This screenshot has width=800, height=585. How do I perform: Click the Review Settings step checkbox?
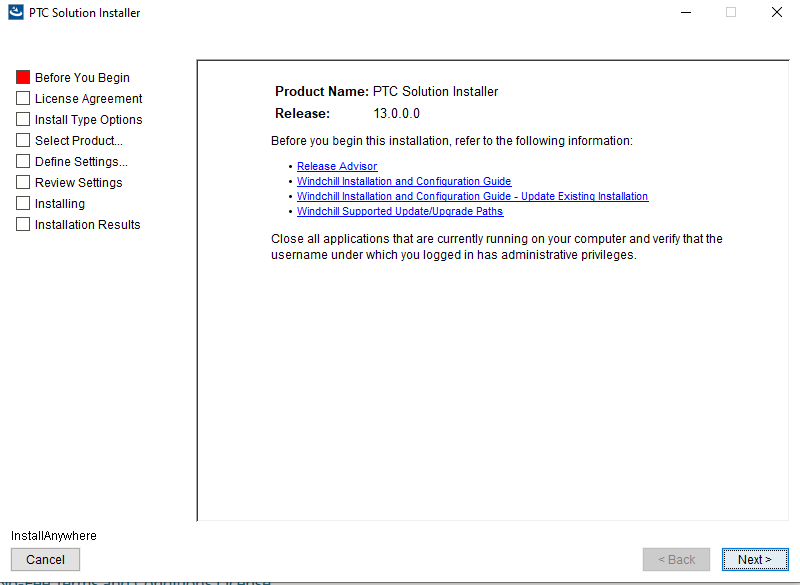(22, 182)
